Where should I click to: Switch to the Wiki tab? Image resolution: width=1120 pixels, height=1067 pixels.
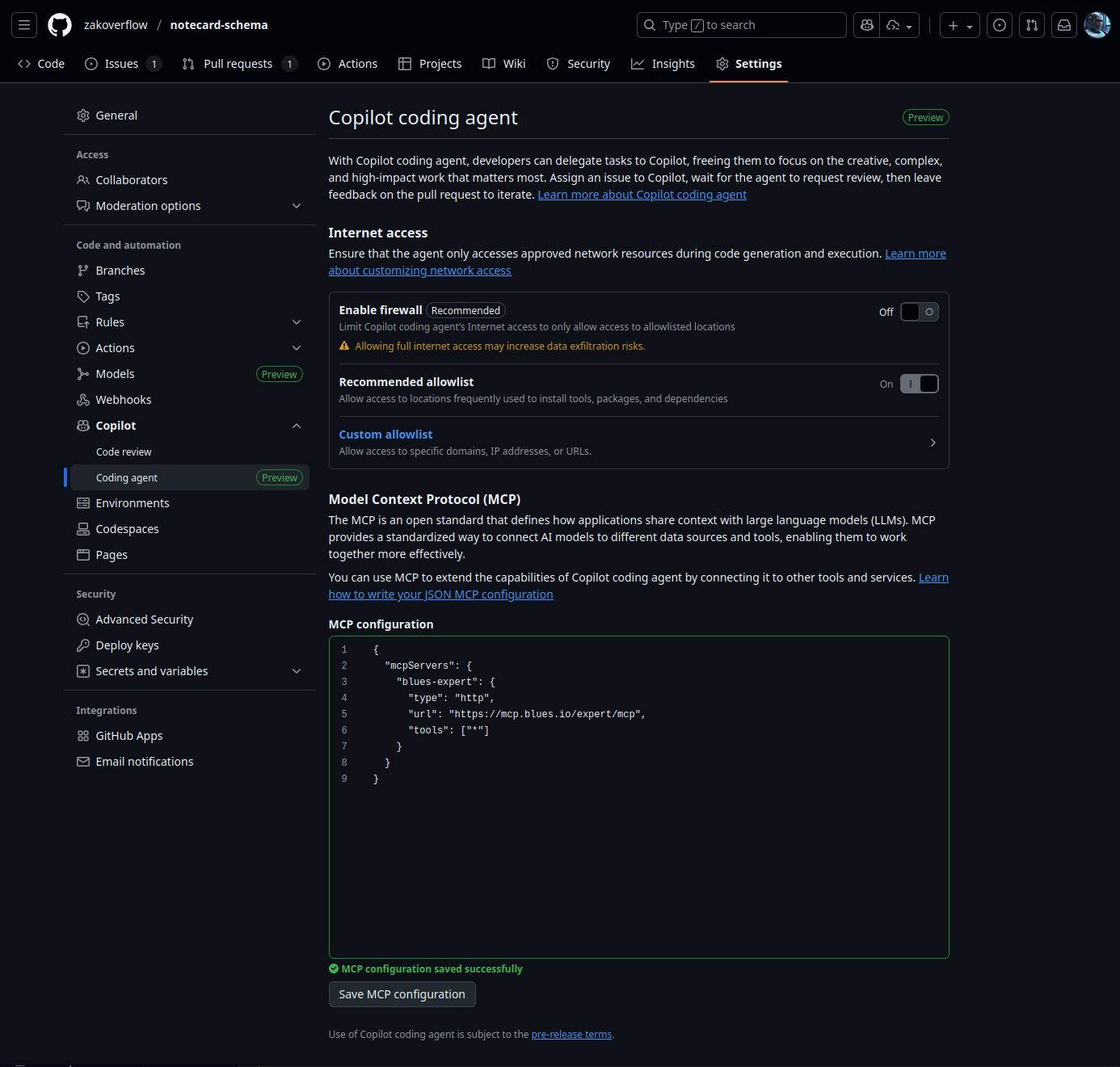(504, 64)
